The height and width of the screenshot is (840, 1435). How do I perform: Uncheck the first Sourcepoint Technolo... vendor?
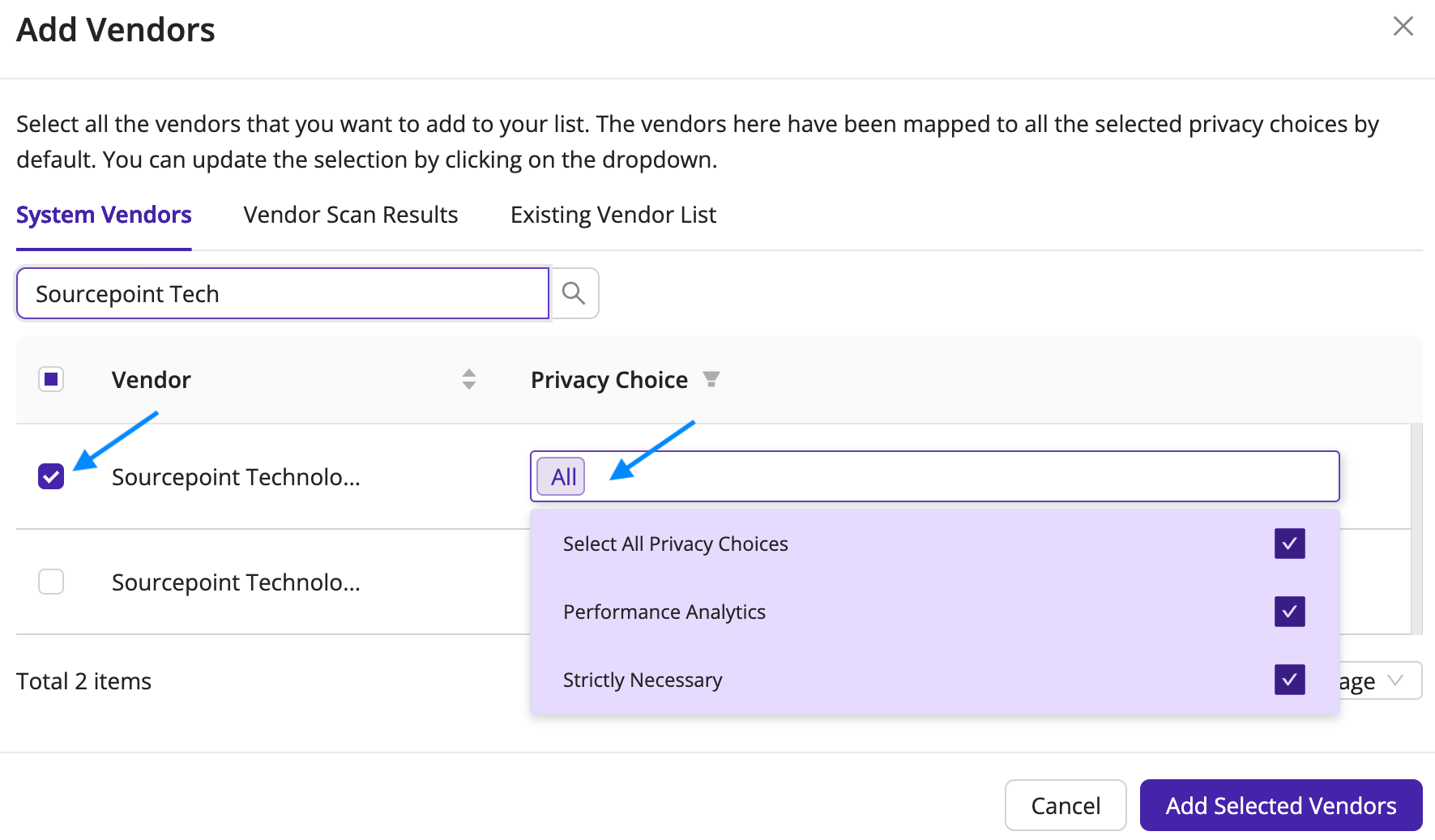(51, 476)
